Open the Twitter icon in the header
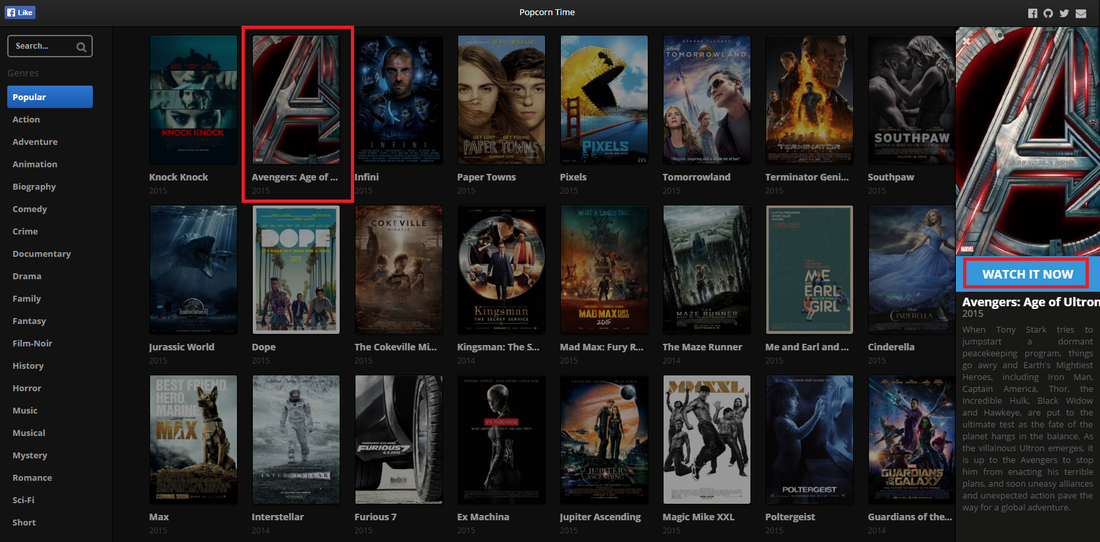Image resolution: width=1100 pixels, height=542 pixels. (1064, 13)
